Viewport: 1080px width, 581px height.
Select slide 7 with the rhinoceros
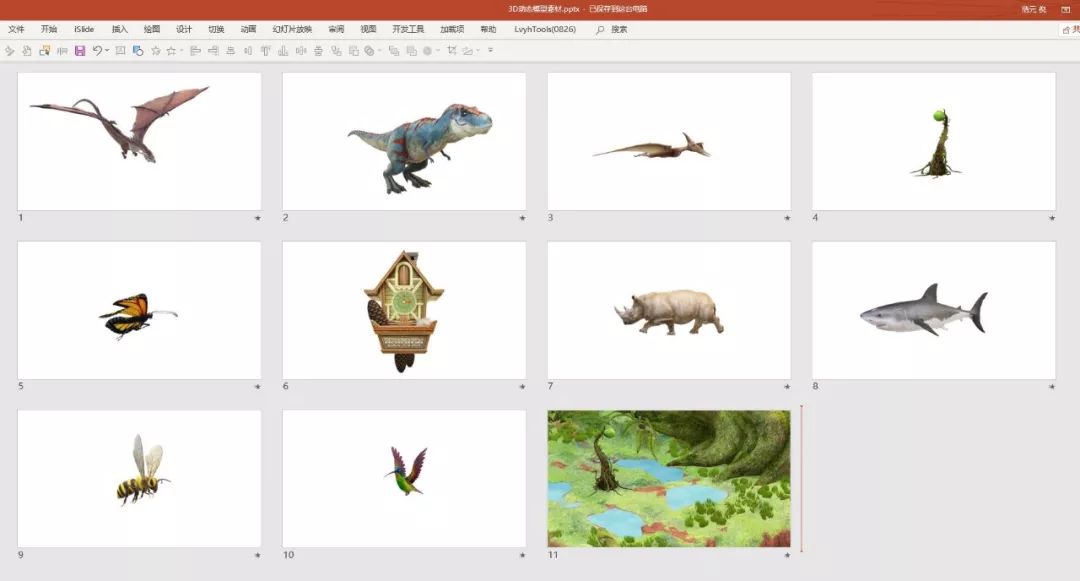click(669, 310)
